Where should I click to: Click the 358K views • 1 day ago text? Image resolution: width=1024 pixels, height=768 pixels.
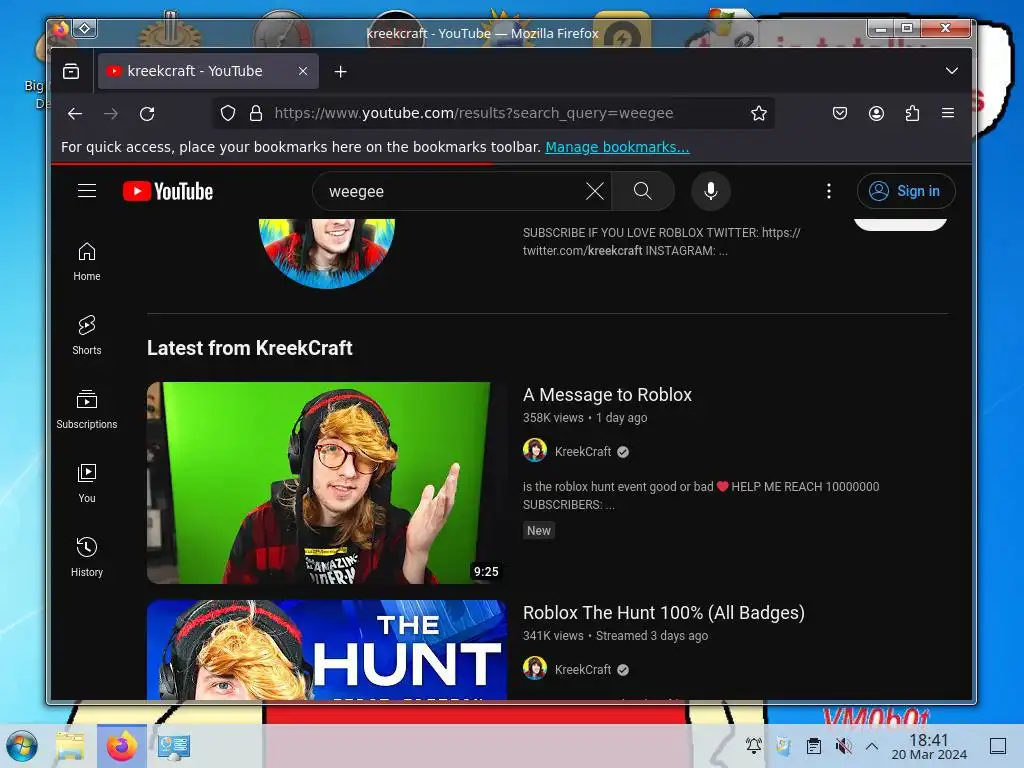[585, 418]
